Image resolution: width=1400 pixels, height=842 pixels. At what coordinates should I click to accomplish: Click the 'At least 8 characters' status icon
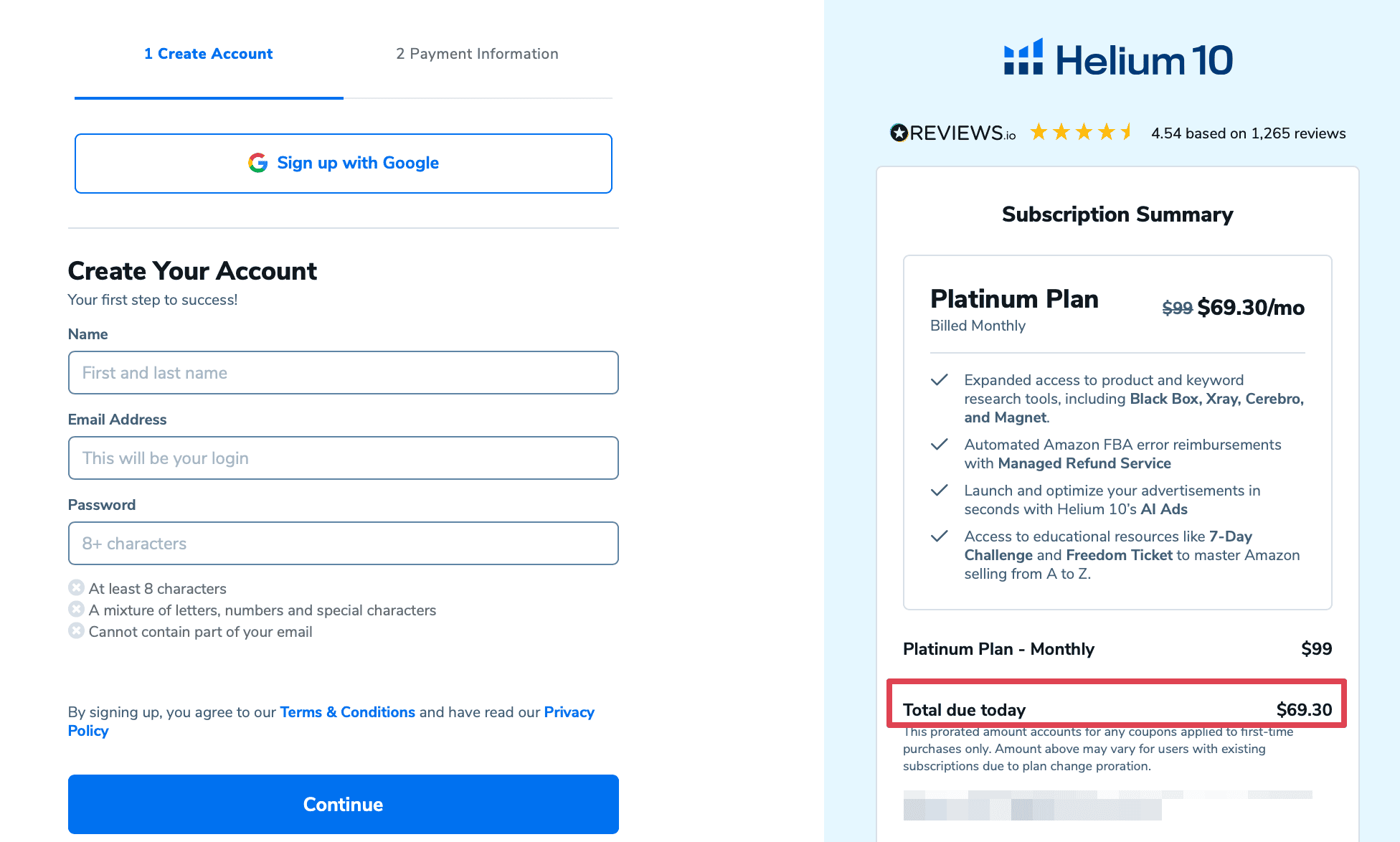(x=76, y=588)
